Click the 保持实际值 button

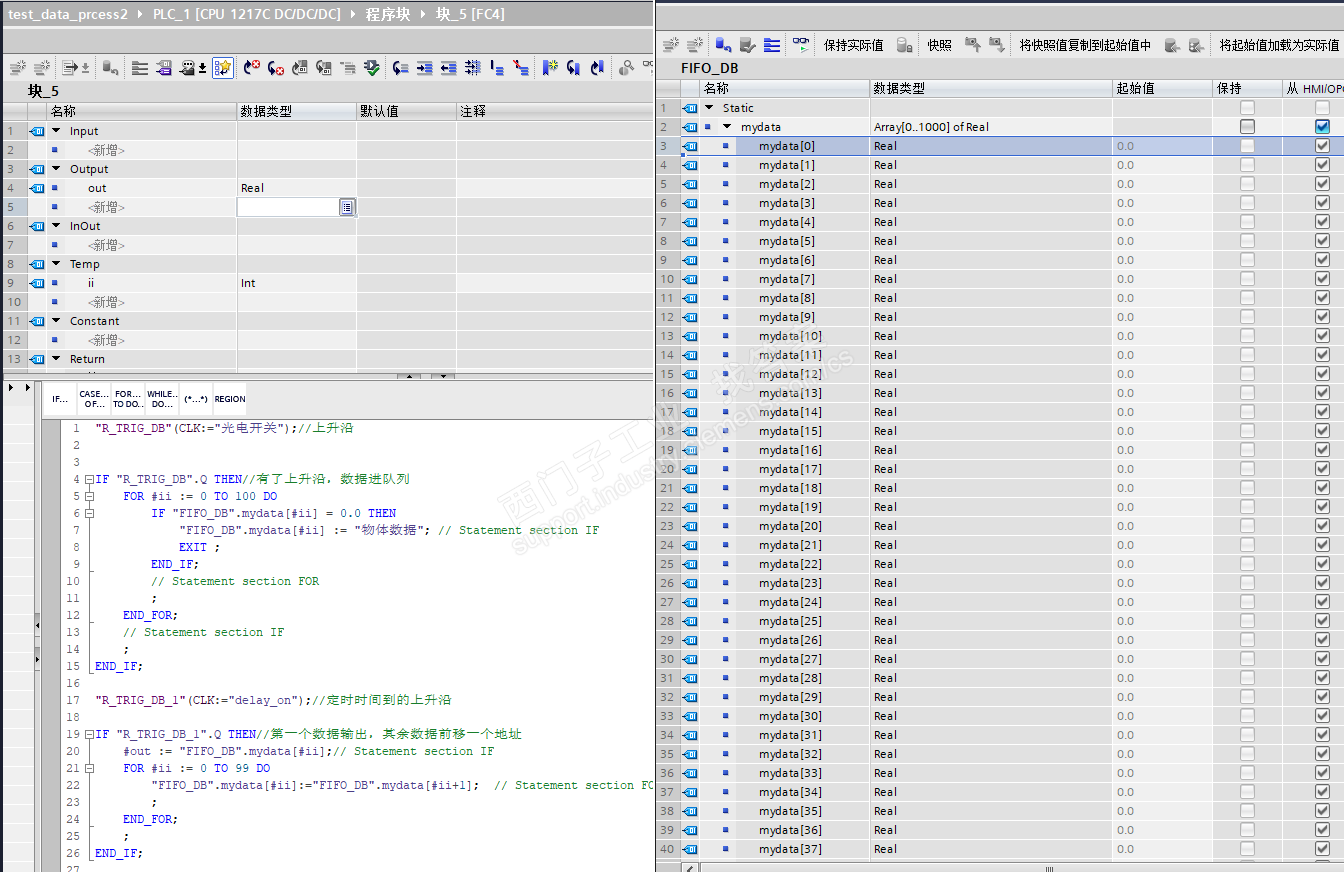(x=853, y=45)
